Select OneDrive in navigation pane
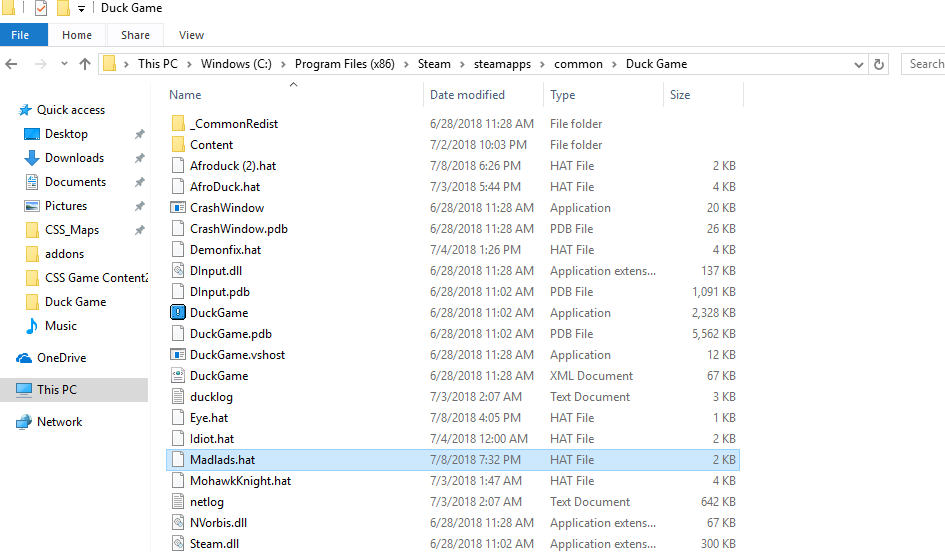 click(61, 358)
